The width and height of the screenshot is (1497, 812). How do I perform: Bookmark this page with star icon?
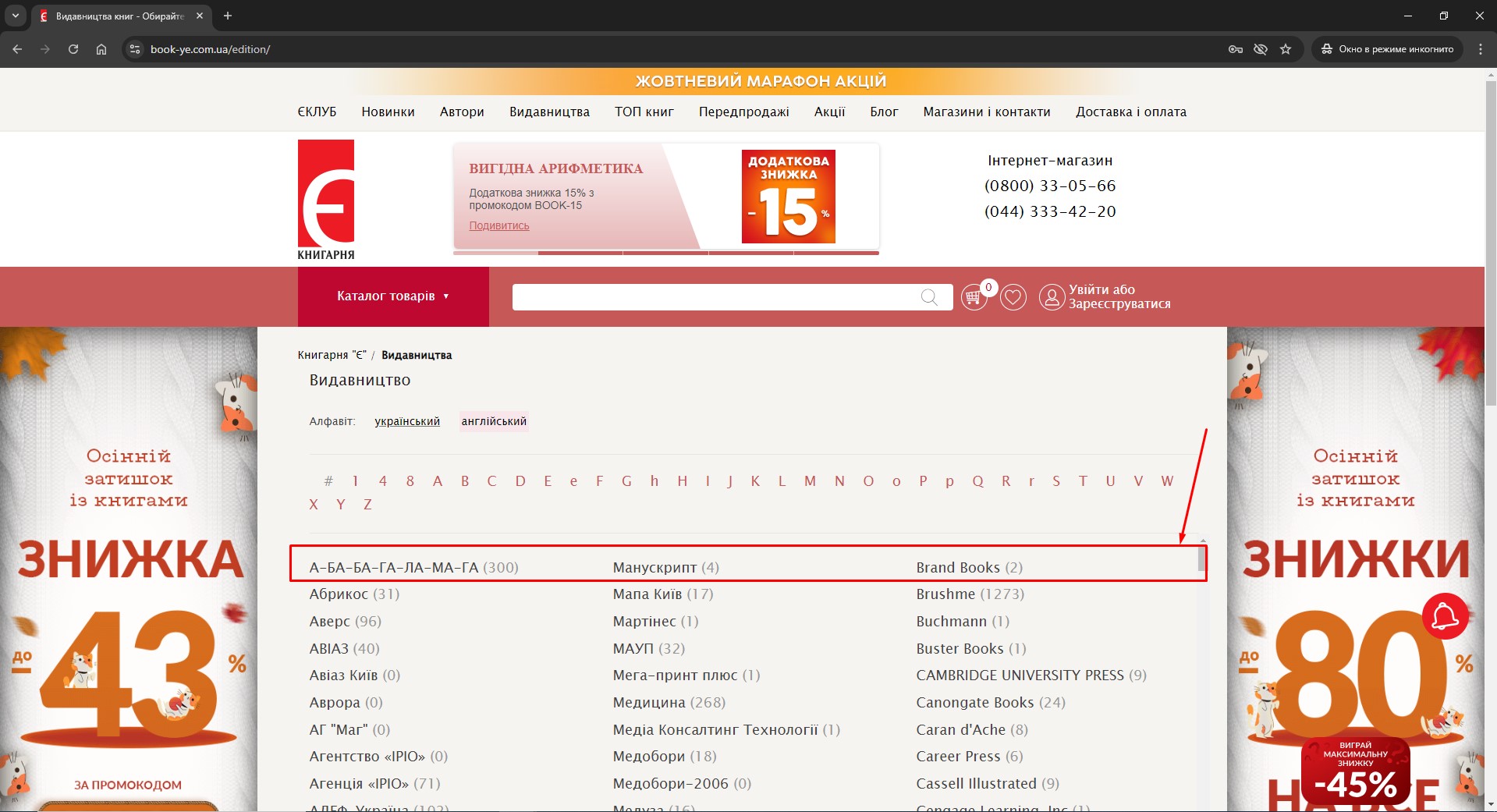tap(1286, 49)
